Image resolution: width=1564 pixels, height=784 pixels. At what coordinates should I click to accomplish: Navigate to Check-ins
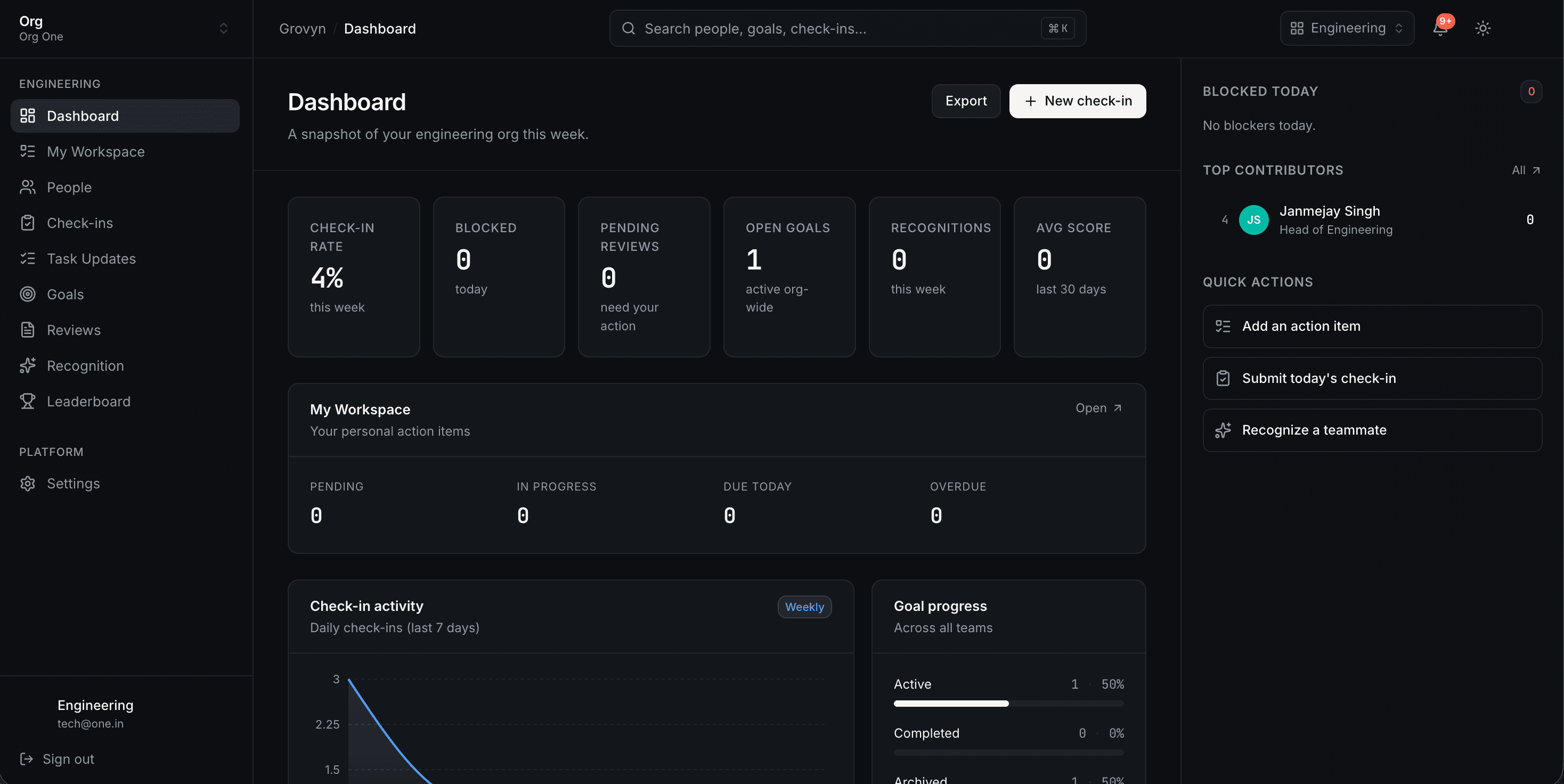pos(125,223)
